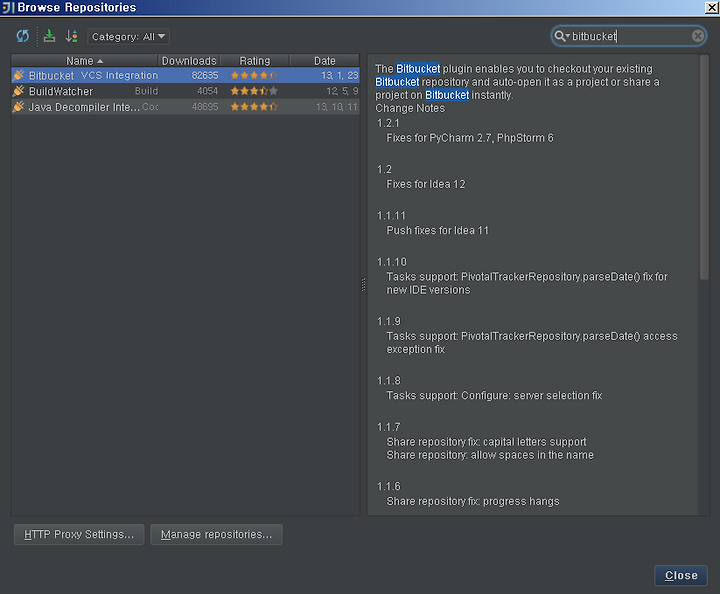Click into the plugin search field
Screen dimensions: 720x594
click(629, 36)
